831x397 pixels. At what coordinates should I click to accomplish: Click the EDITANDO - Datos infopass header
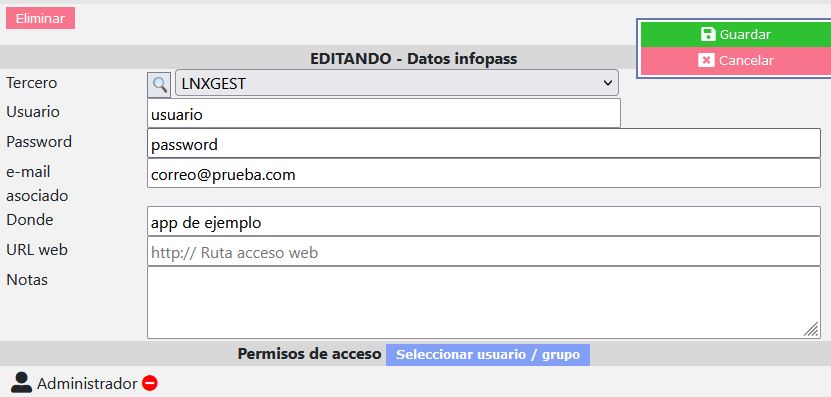[x=413, y=58]
